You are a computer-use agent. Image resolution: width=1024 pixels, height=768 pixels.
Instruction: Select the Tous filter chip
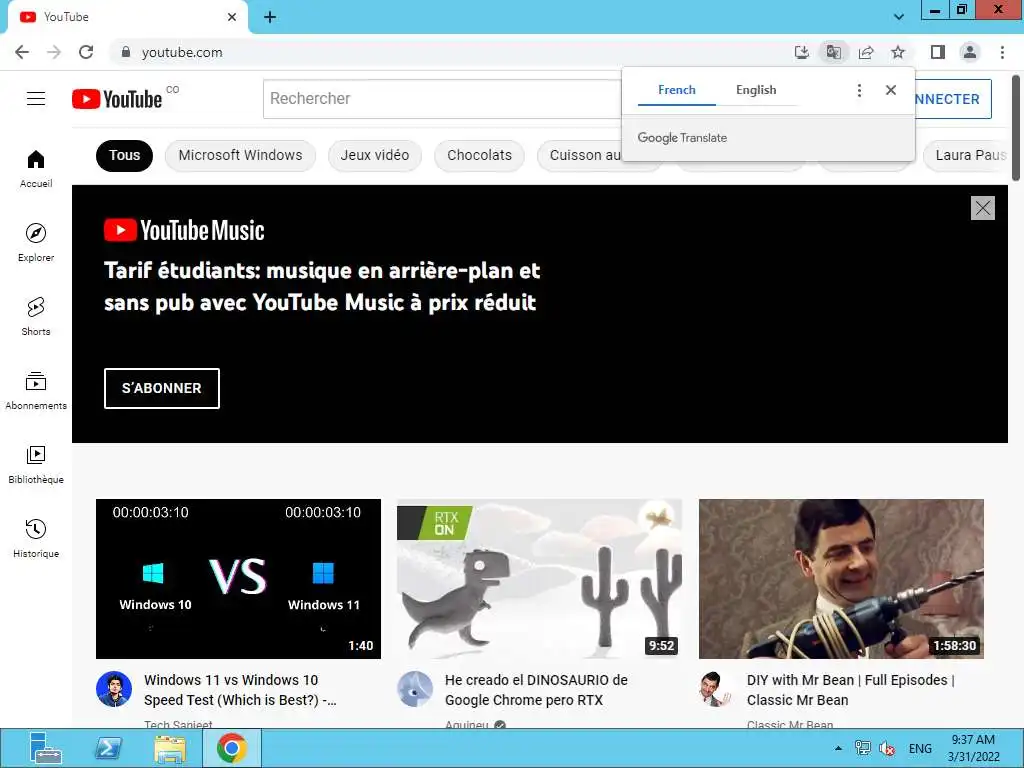(124, 155)
